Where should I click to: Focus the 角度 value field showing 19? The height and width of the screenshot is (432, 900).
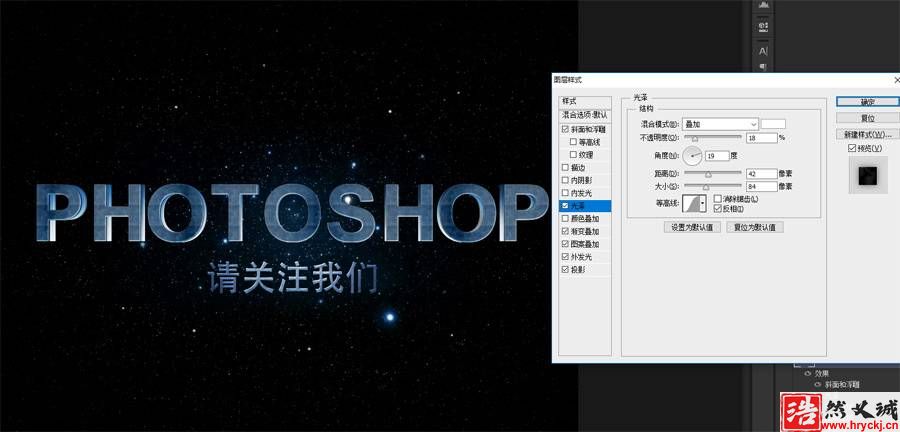click(717, 155)
